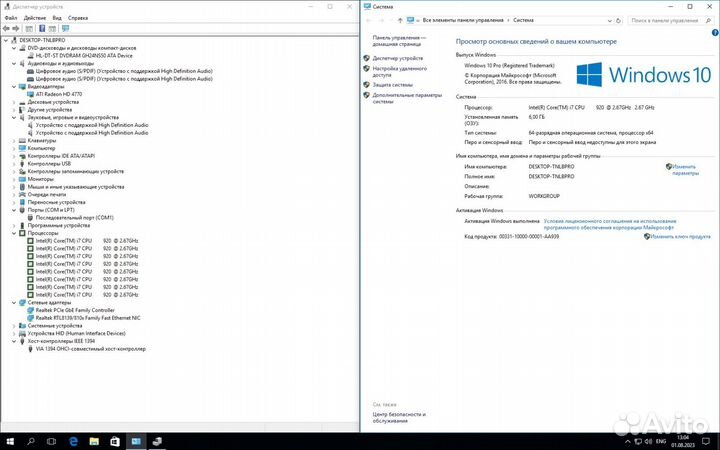Screen dimensions: 720x450
Task: Expand the Дисковые устройства category
Action: [x=14, y=102]
